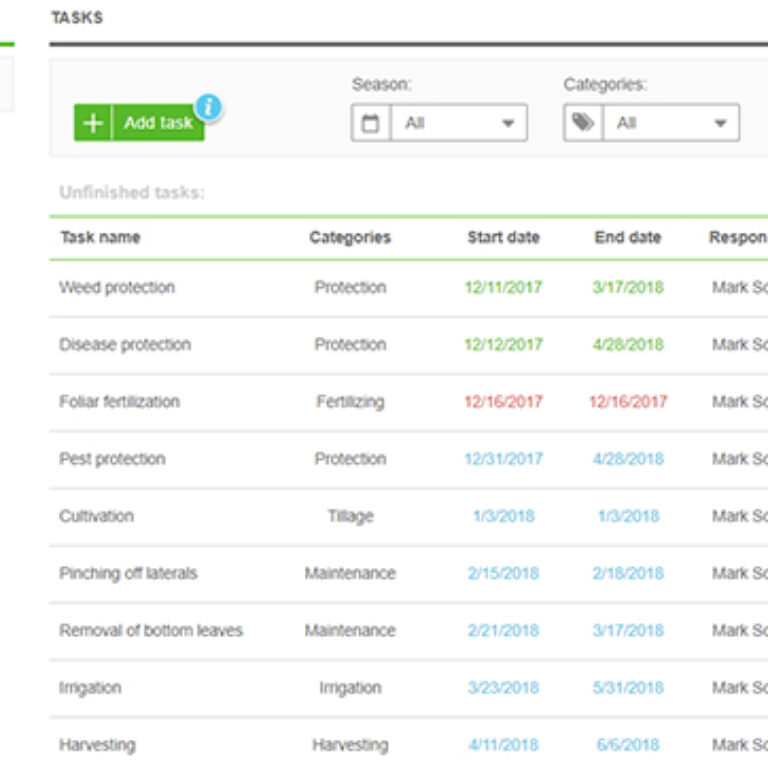Screen dimensions: 768x768
Task: Sort by Task name column header
Action: click(x=100, y=238)
